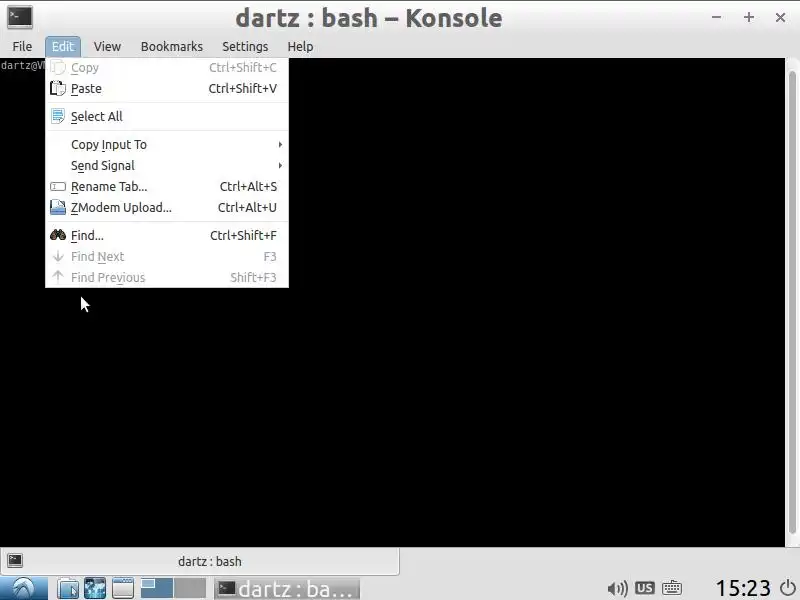Image resolution: width=800 pixels, height=600 pixels.
Task: Select the dartz : bash tab
Action: (199, 561)
